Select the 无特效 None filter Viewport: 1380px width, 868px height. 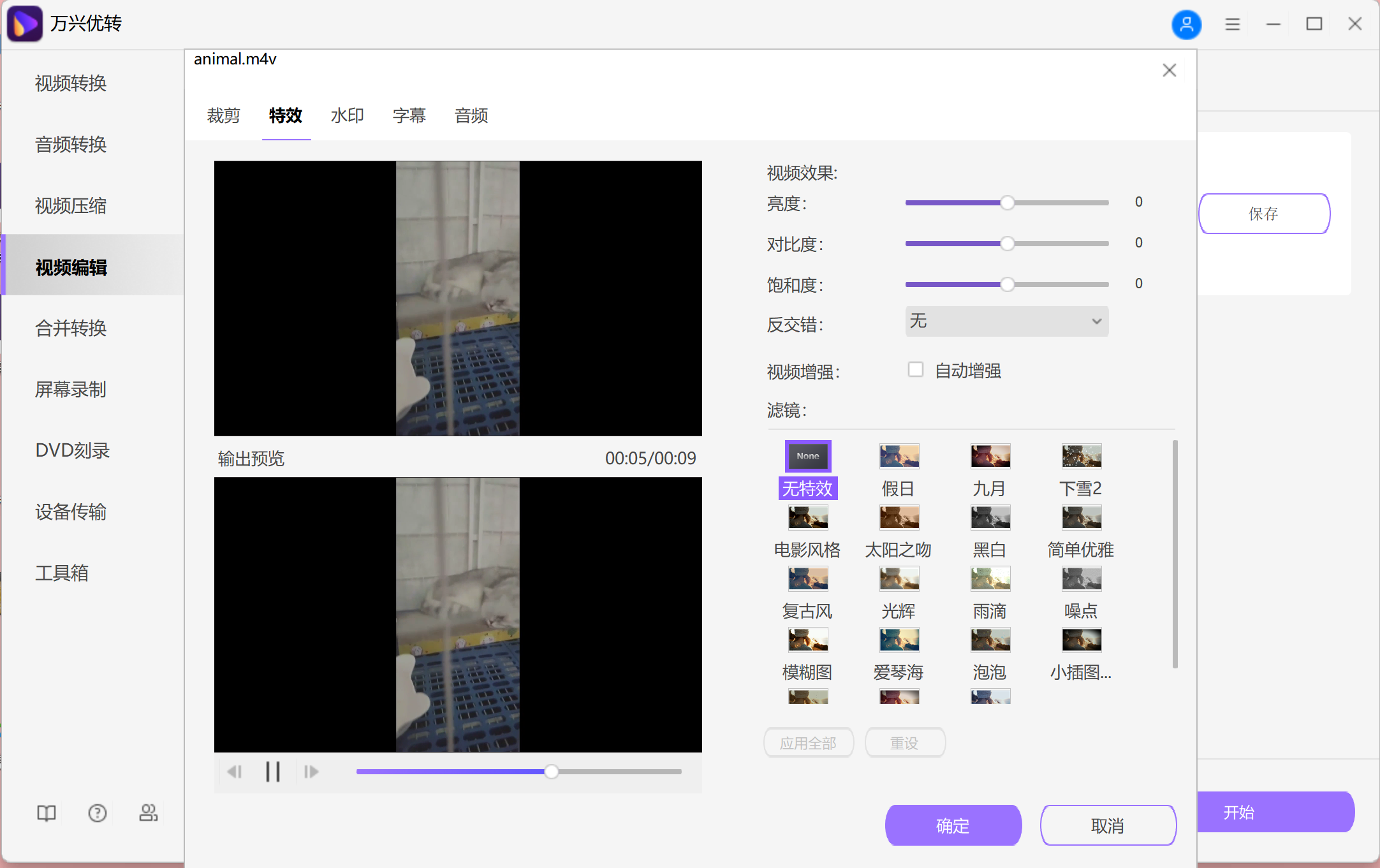807,456
